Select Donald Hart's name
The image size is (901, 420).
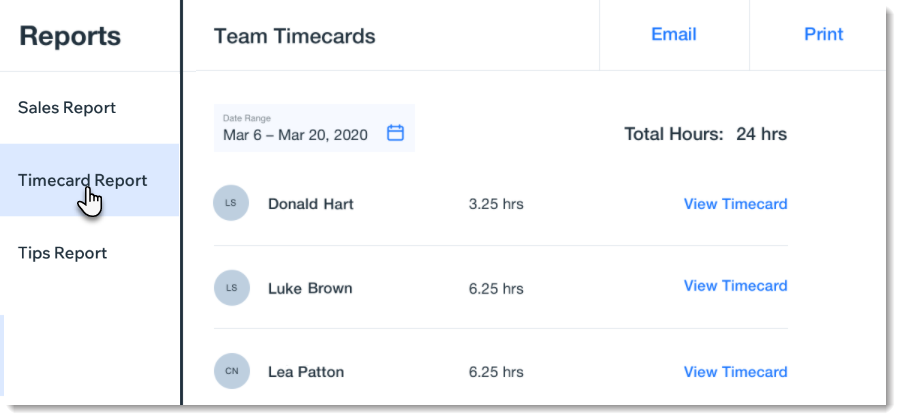point(311,204)
